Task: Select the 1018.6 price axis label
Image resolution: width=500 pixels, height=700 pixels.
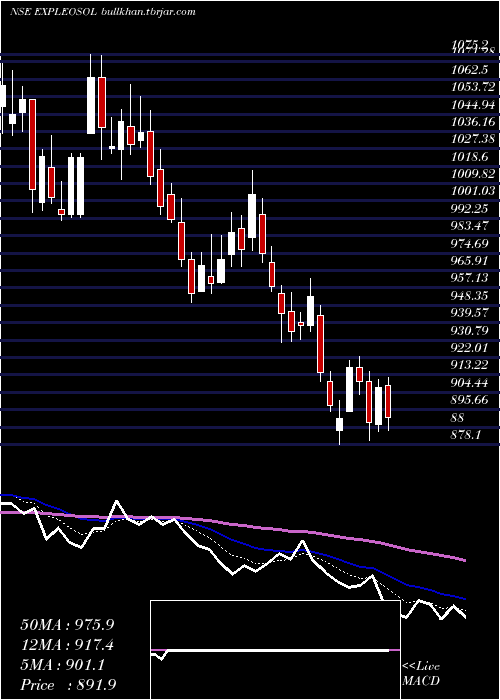Action: tap(470, 157)
